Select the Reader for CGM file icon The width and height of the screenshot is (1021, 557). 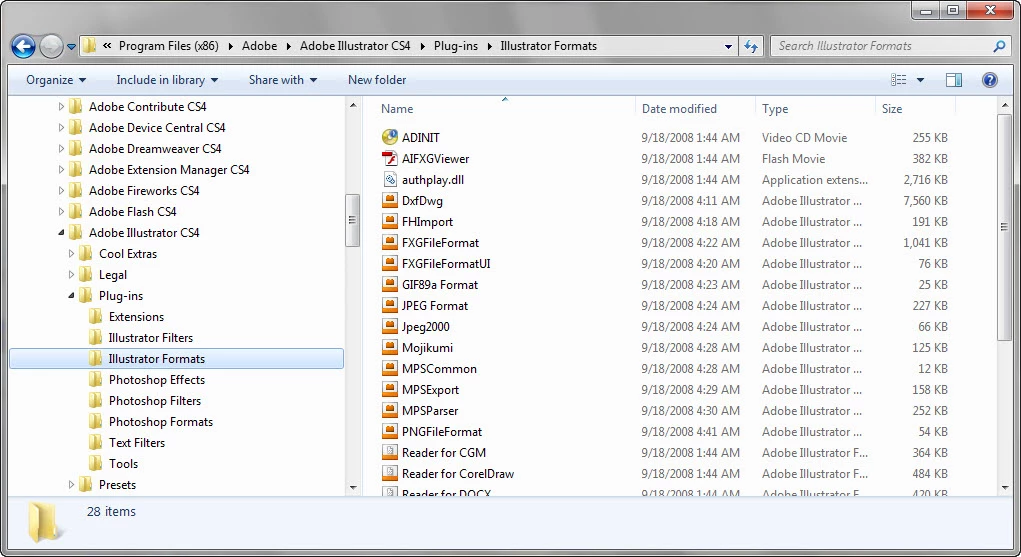[389, 452]
